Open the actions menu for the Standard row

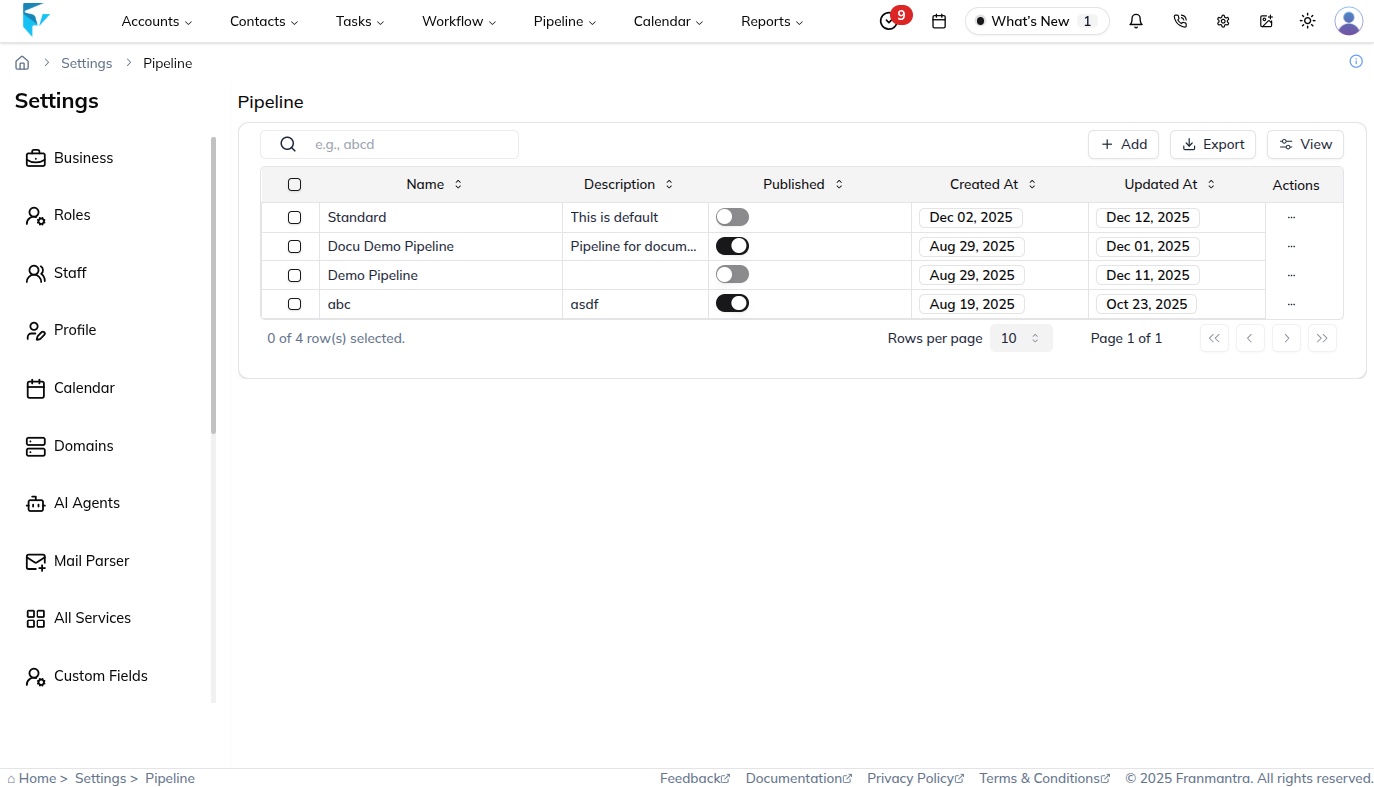(x=1291, y=217)
